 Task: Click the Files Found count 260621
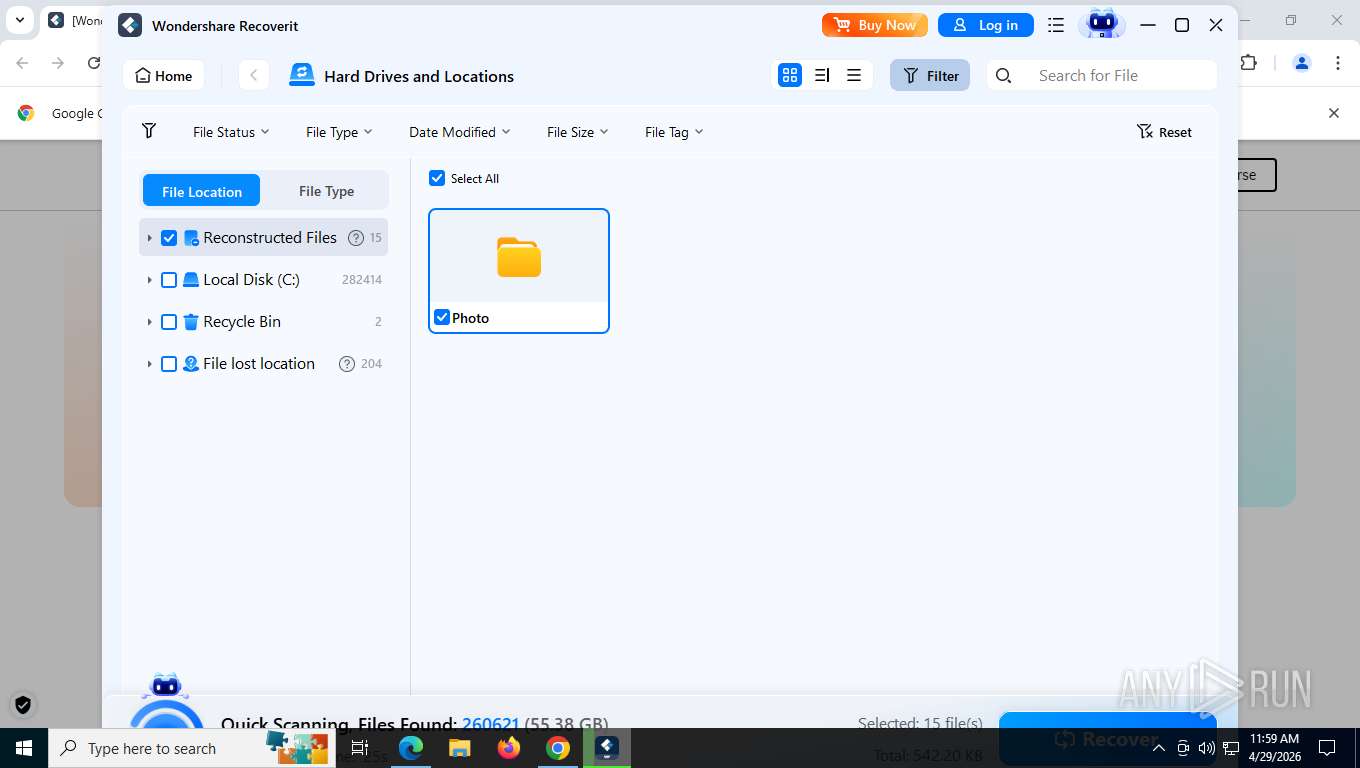tap(490, 724)
